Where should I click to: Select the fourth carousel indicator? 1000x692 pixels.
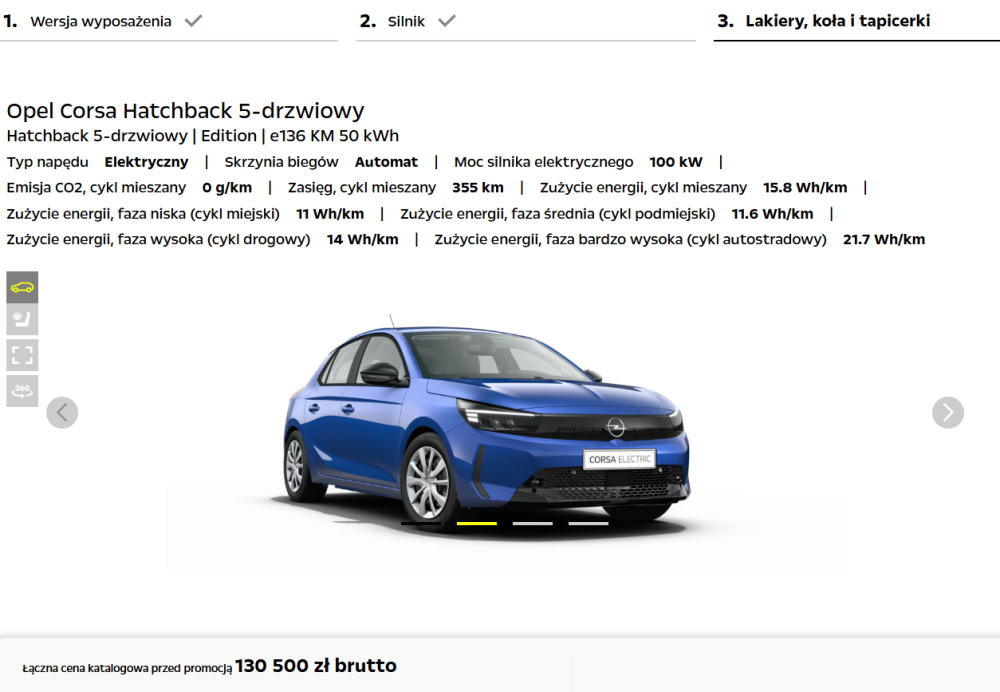588,523
